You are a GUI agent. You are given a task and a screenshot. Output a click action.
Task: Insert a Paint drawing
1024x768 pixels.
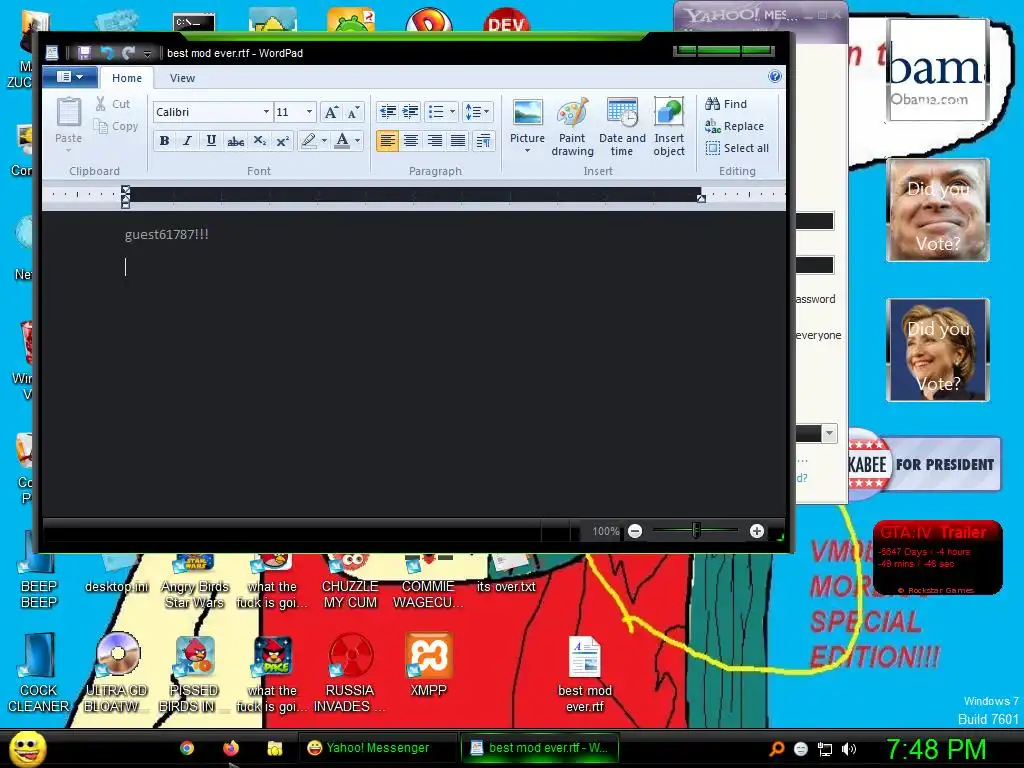pyautogui.click(x=572, y=127)
